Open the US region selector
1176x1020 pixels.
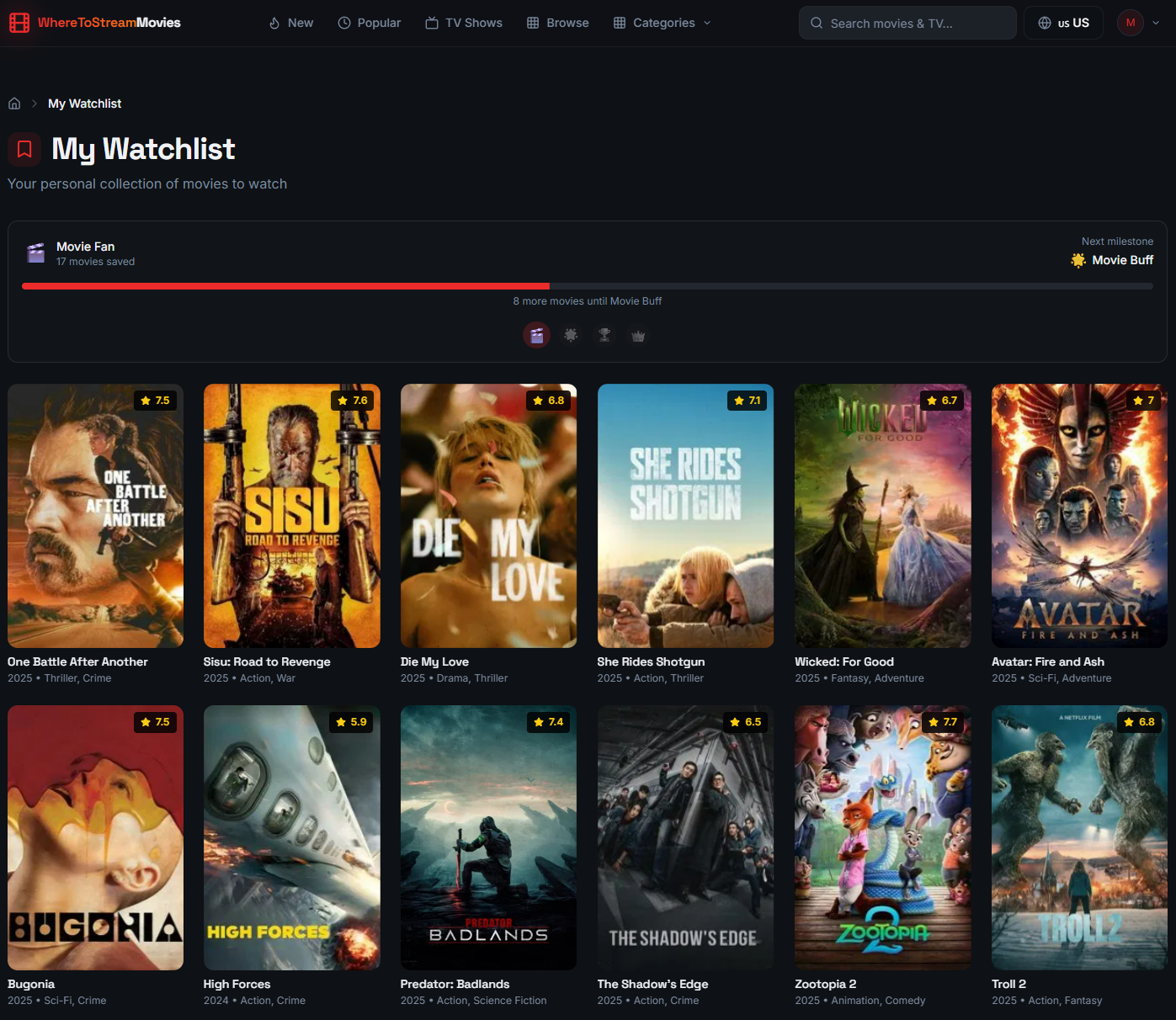(x=1063, y=23)
